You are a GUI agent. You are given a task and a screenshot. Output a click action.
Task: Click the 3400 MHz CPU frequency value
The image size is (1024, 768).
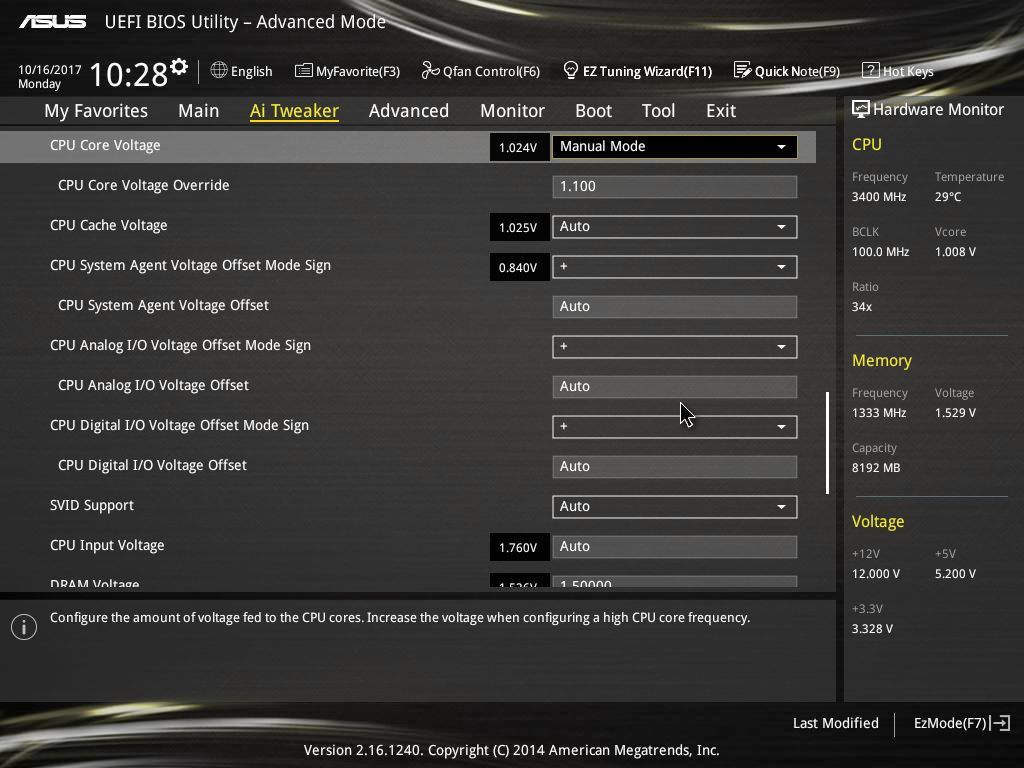879,197
